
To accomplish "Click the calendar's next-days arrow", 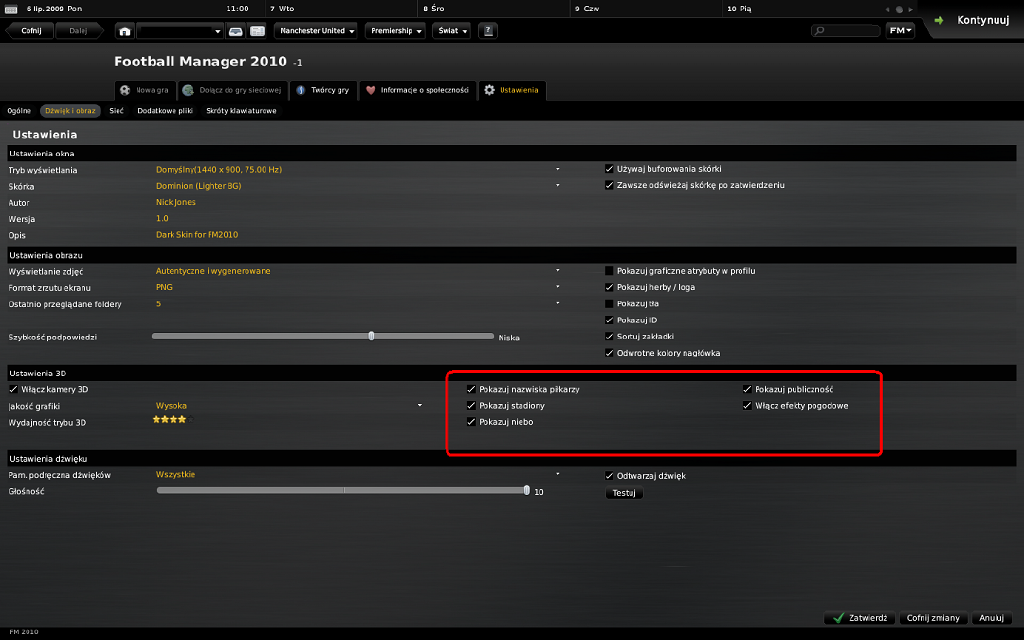I will 910,9.
